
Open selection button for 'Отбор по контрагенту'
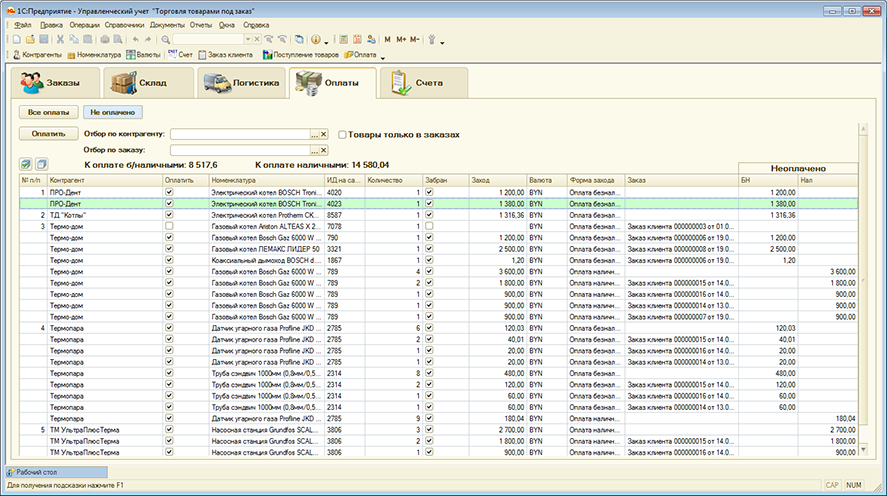(x=313, y=134)
